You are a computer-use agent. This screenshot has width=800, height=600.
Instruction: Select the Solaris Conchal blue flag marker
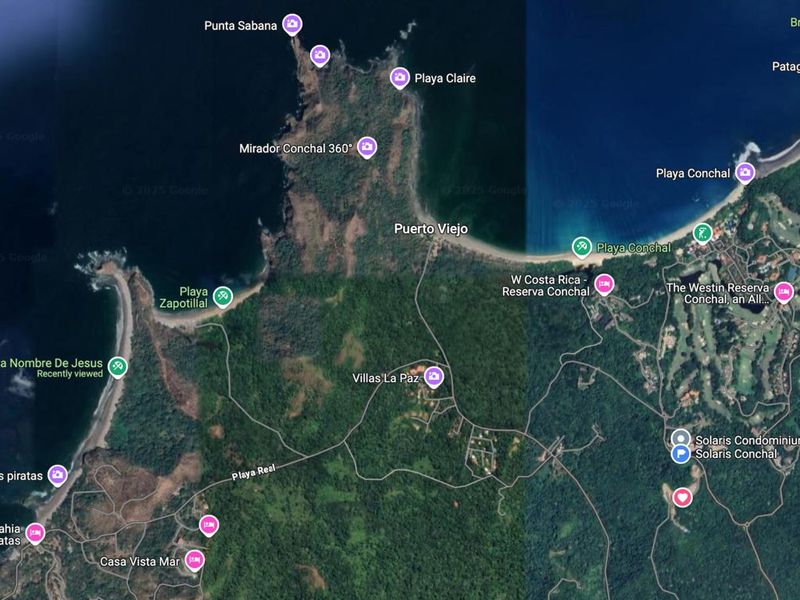680,454
